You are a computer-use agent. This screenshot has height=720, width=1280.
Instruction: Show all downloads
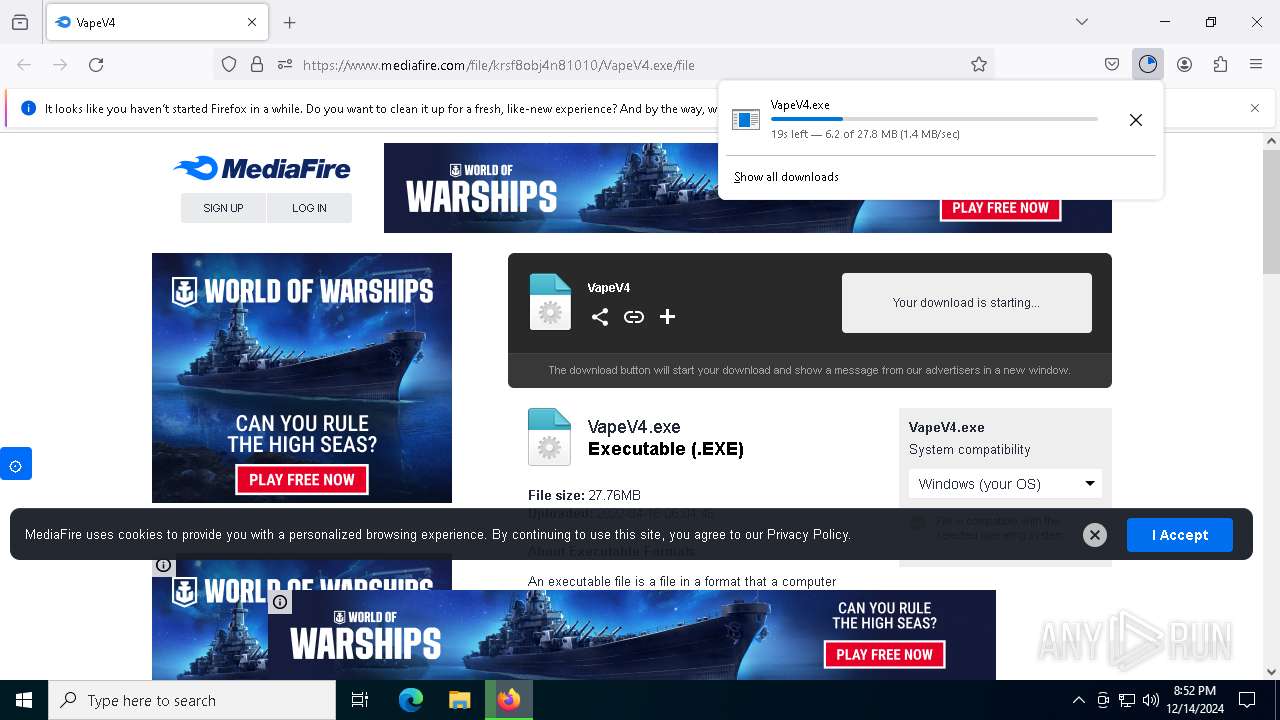pyautogui.click(x=786, y=177)
